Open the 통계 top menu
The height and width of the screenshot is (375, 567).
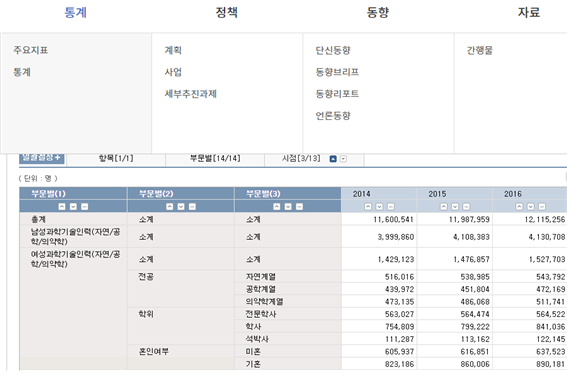pos(76,13)
